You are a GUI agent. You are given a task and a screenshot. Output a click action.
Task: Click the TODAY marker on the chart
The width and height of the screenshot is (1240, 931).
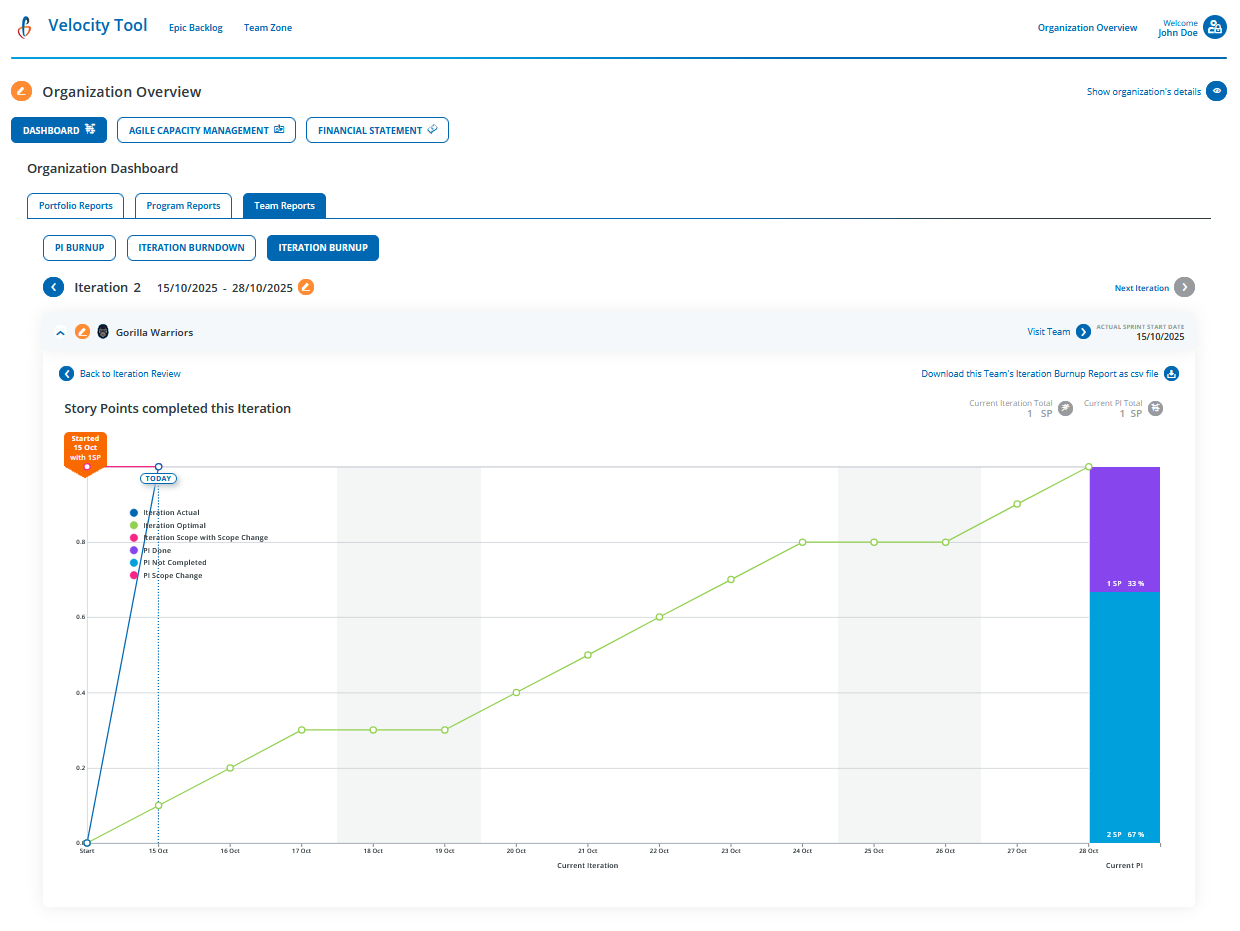click(x=158, y=478)
